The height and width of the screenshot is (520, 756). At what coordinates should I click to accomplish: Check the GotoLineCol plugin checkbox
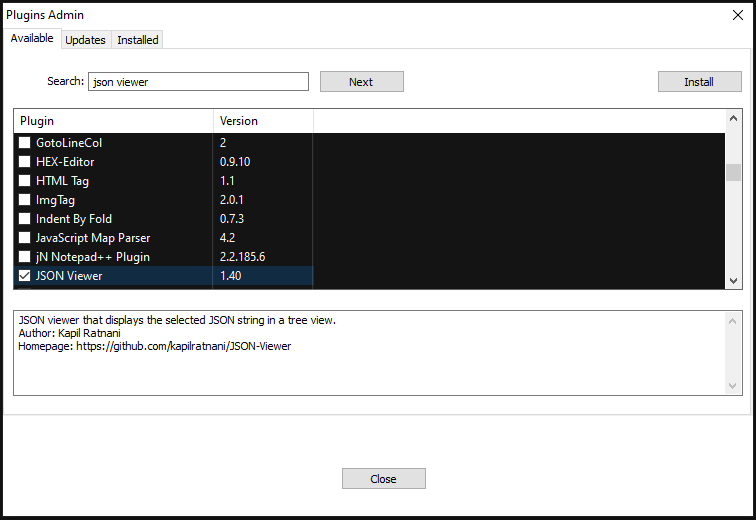point(25,143)
